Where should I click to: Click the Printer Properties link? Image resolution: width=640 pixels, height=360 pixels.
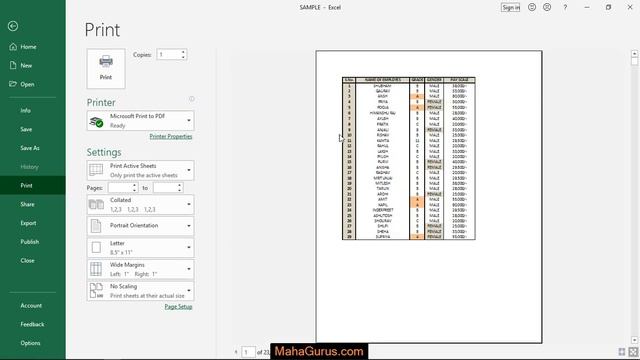(x=171, y=136)
